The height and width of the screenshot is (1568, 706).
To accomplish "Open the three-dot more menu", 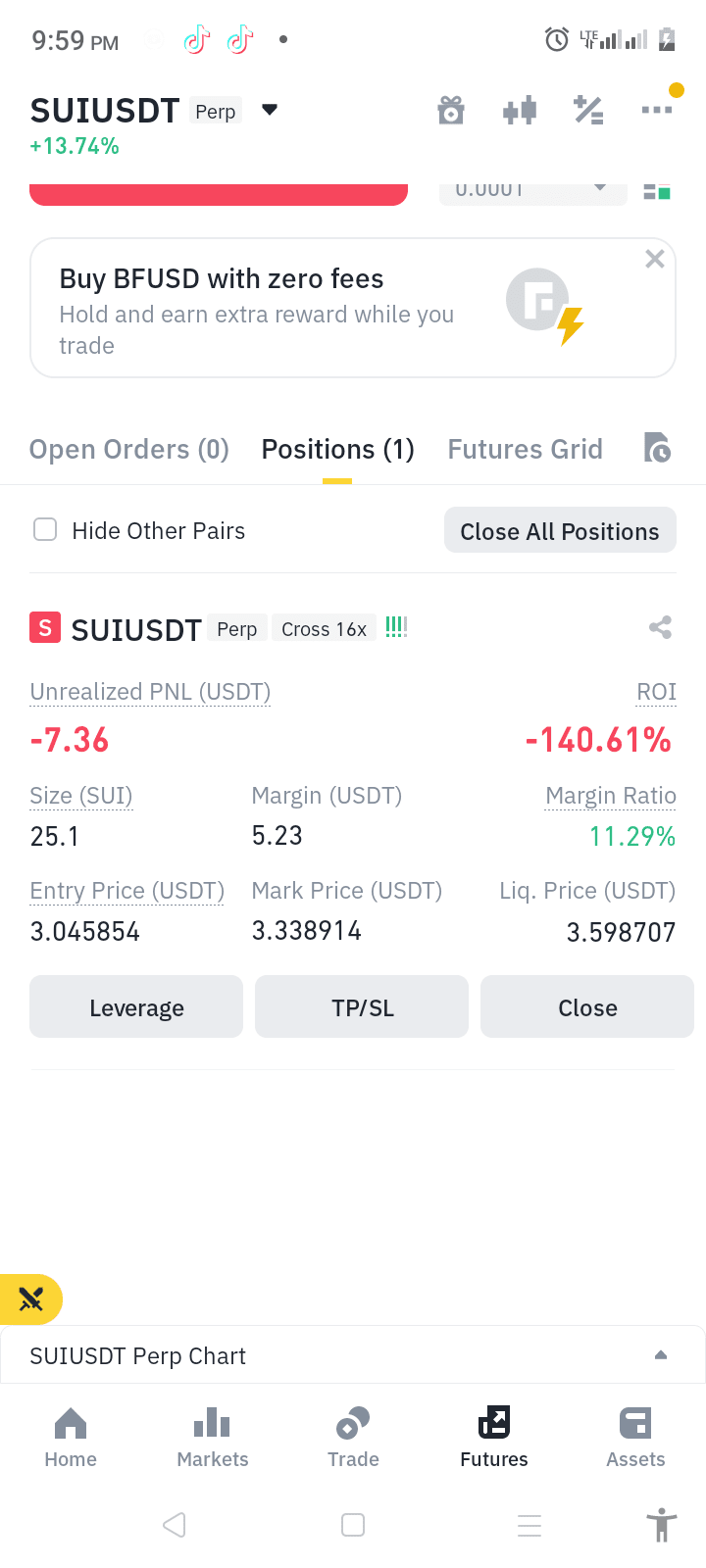I will [657, 110].
